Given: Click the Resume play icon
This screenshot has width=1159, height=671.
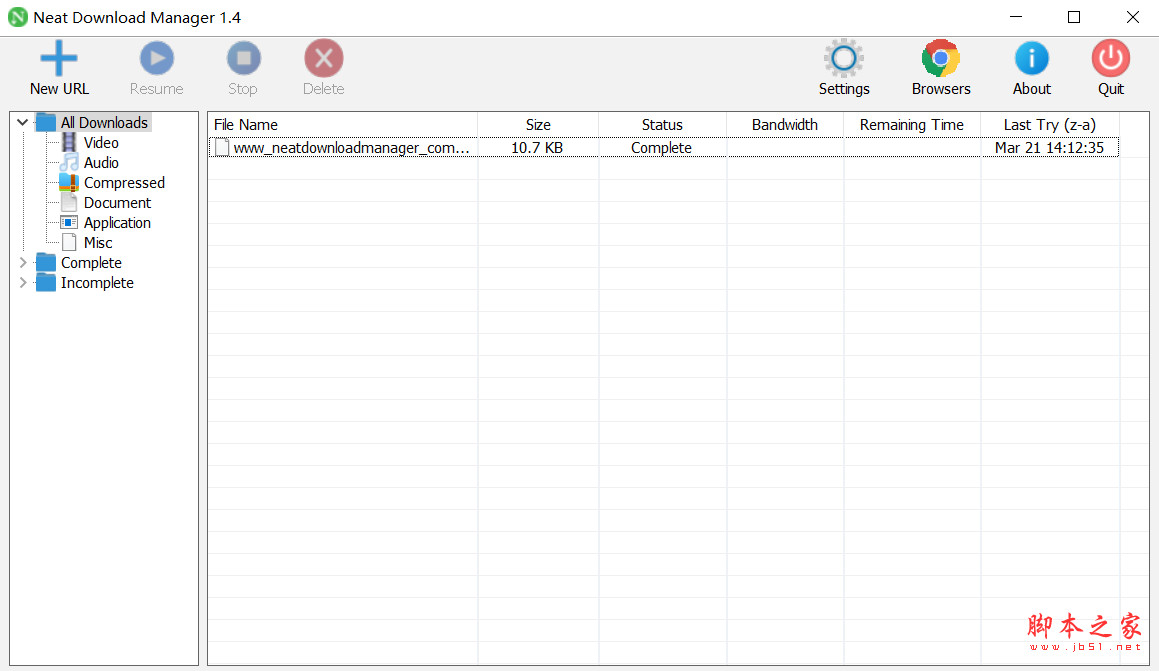Looking at the screenshot, I should pyautogui.click(x=157, y=58).
